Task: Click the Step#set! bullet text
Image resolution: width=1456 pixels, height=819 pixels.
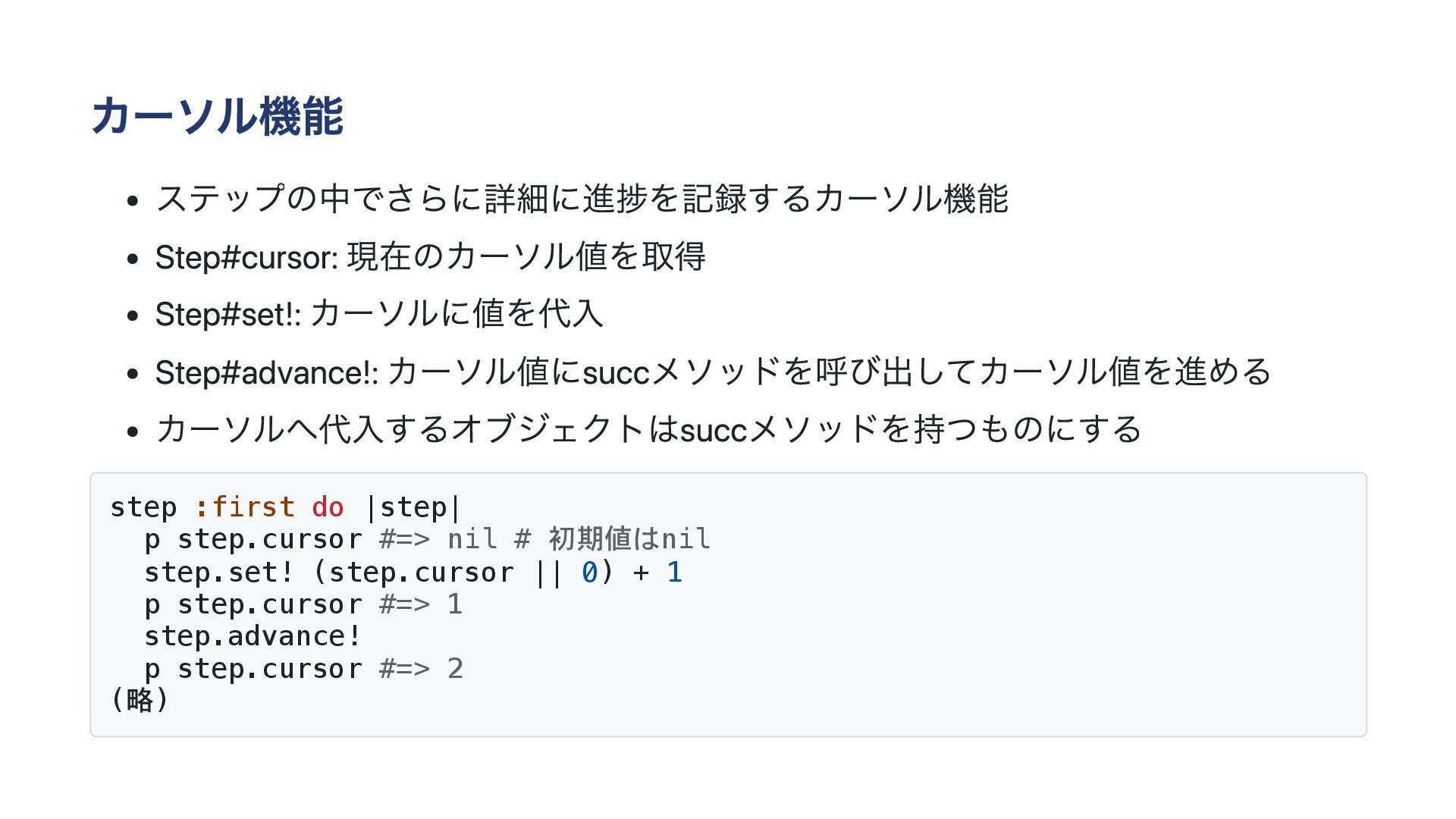Action: tap(379, 314)
